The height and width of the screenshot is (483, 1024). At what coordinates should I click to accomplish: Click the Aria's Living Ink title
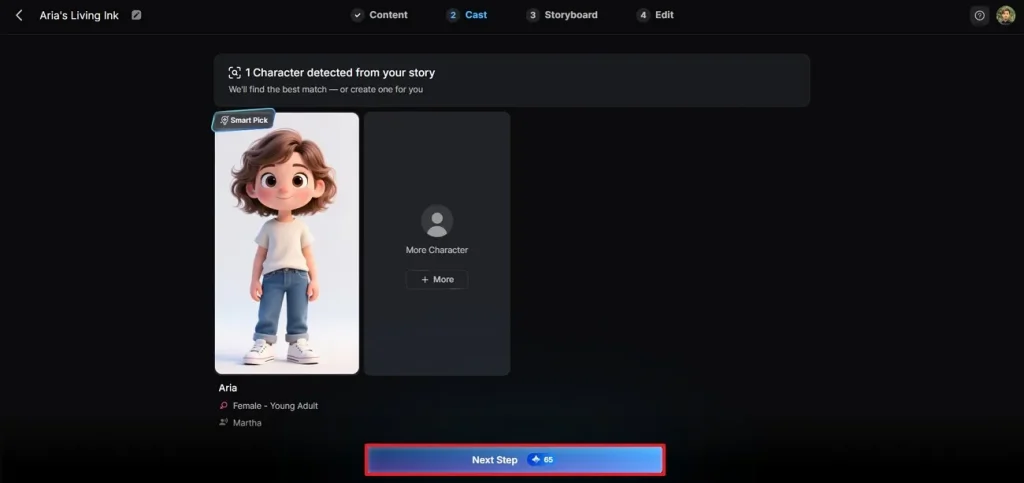click(x=79, y=16)
